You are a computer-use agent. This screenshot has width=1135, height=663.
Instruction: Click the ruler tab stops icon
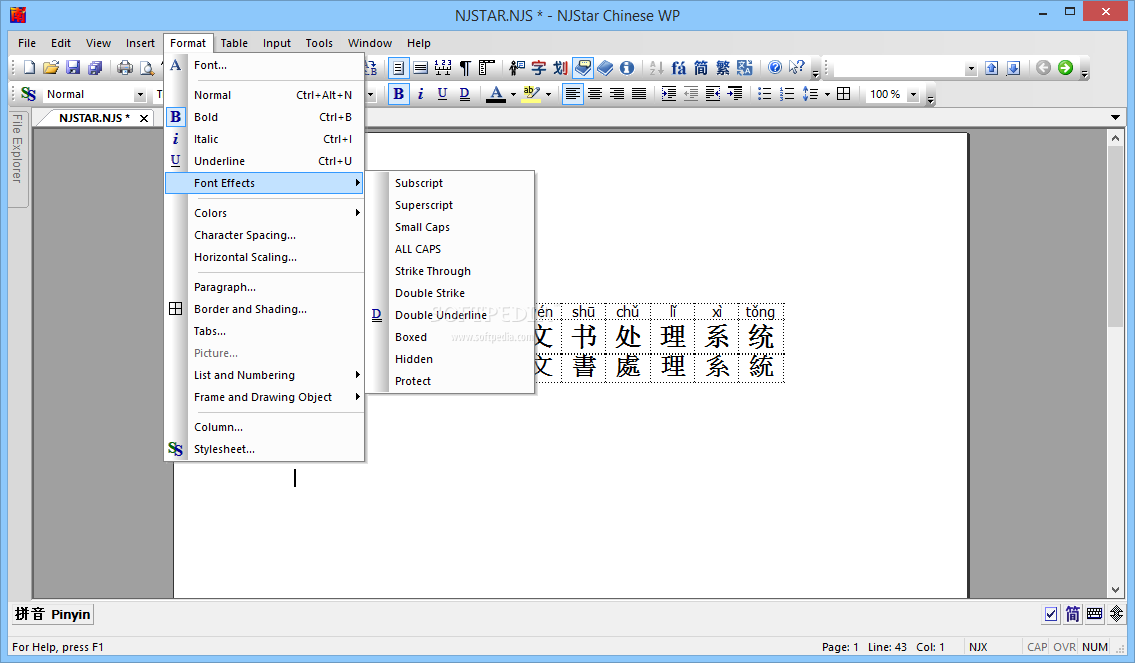tap(486, 68)
